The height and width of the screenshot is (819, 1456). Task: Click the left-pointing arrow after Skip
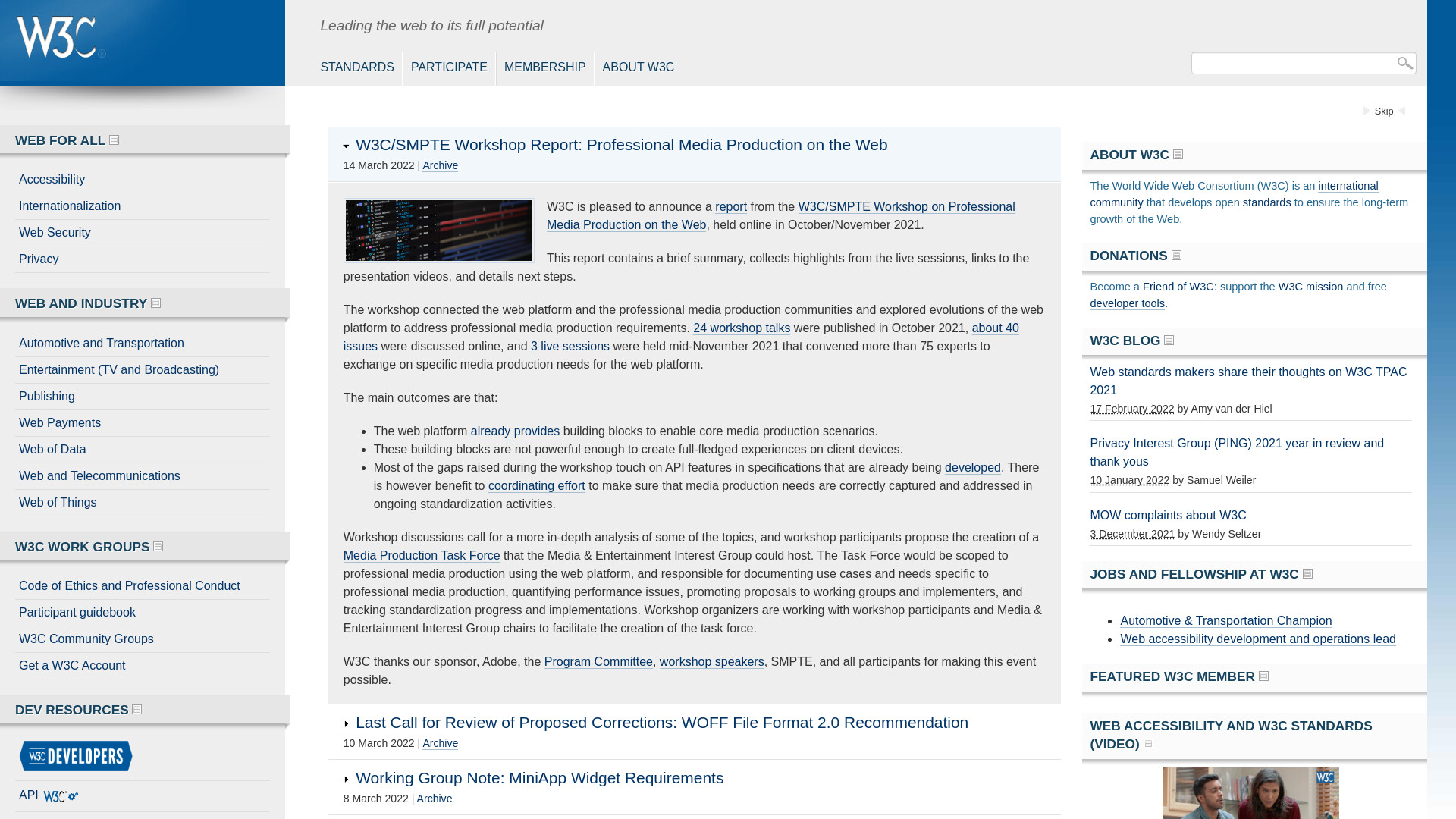point(1402,111)
